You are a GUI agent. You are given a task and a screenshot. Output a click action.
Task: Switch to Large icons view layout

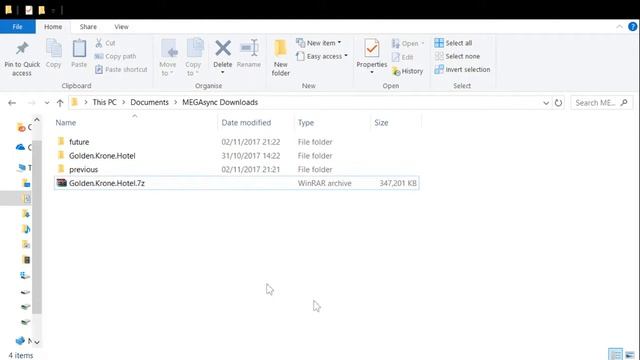coord(630,354)
